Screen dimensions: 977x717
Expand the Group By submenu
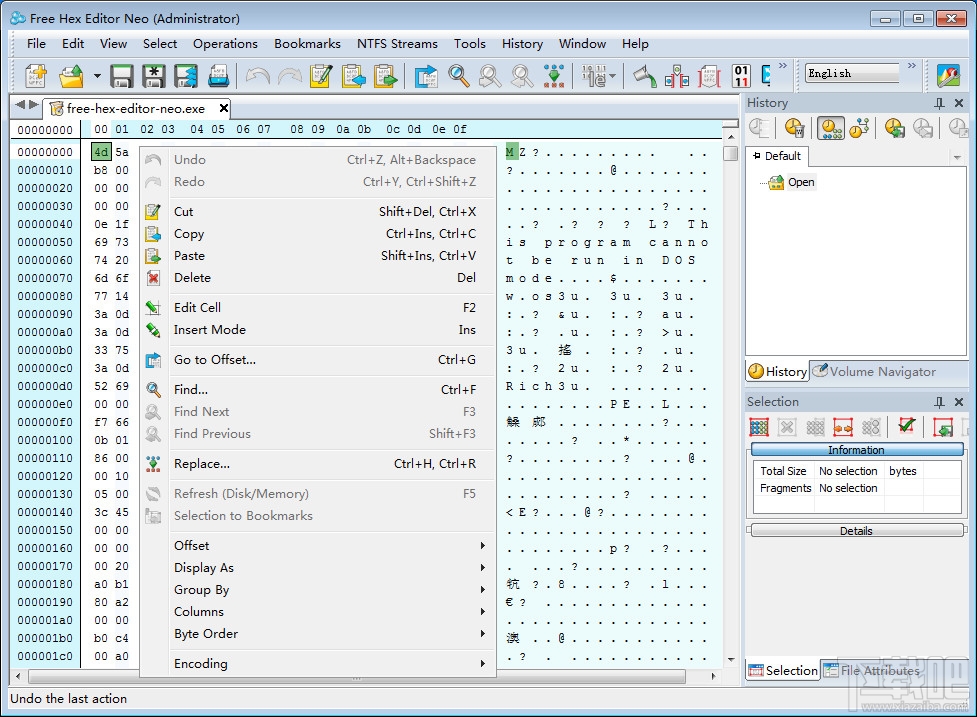pyautogui.click(x=318, y=590)
